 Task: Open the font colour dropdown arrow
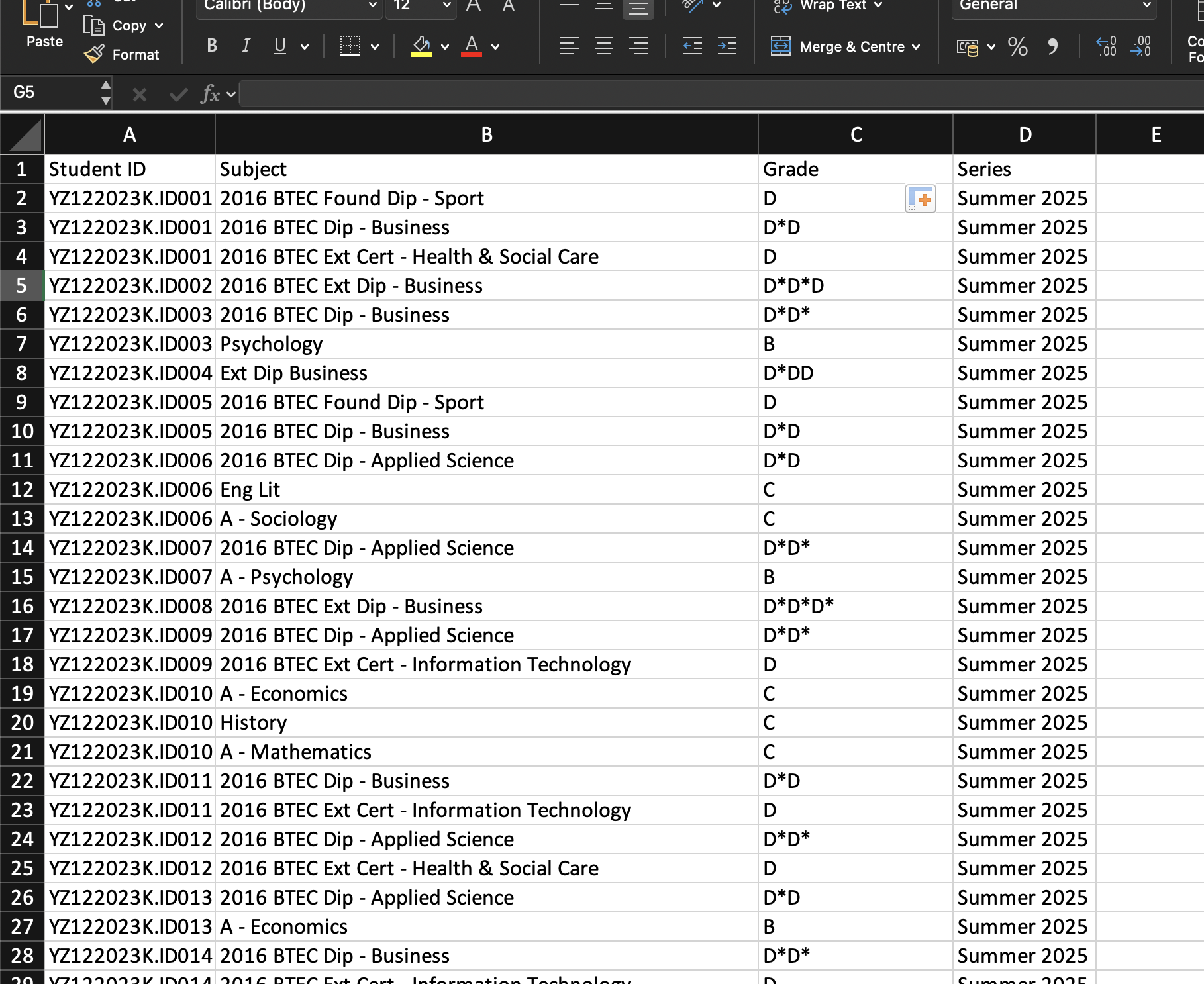495,46
